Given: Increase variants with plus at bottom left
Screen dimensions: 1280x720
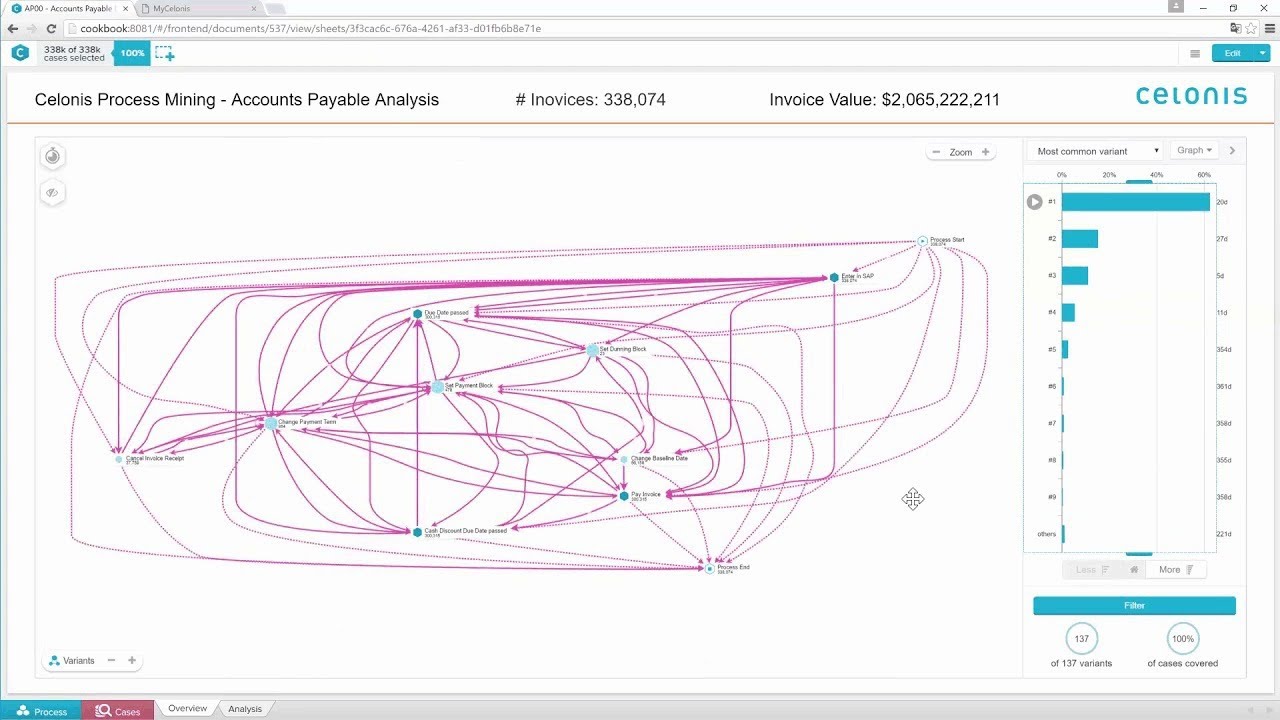Looking at the screenshot, I should [132, 660].
